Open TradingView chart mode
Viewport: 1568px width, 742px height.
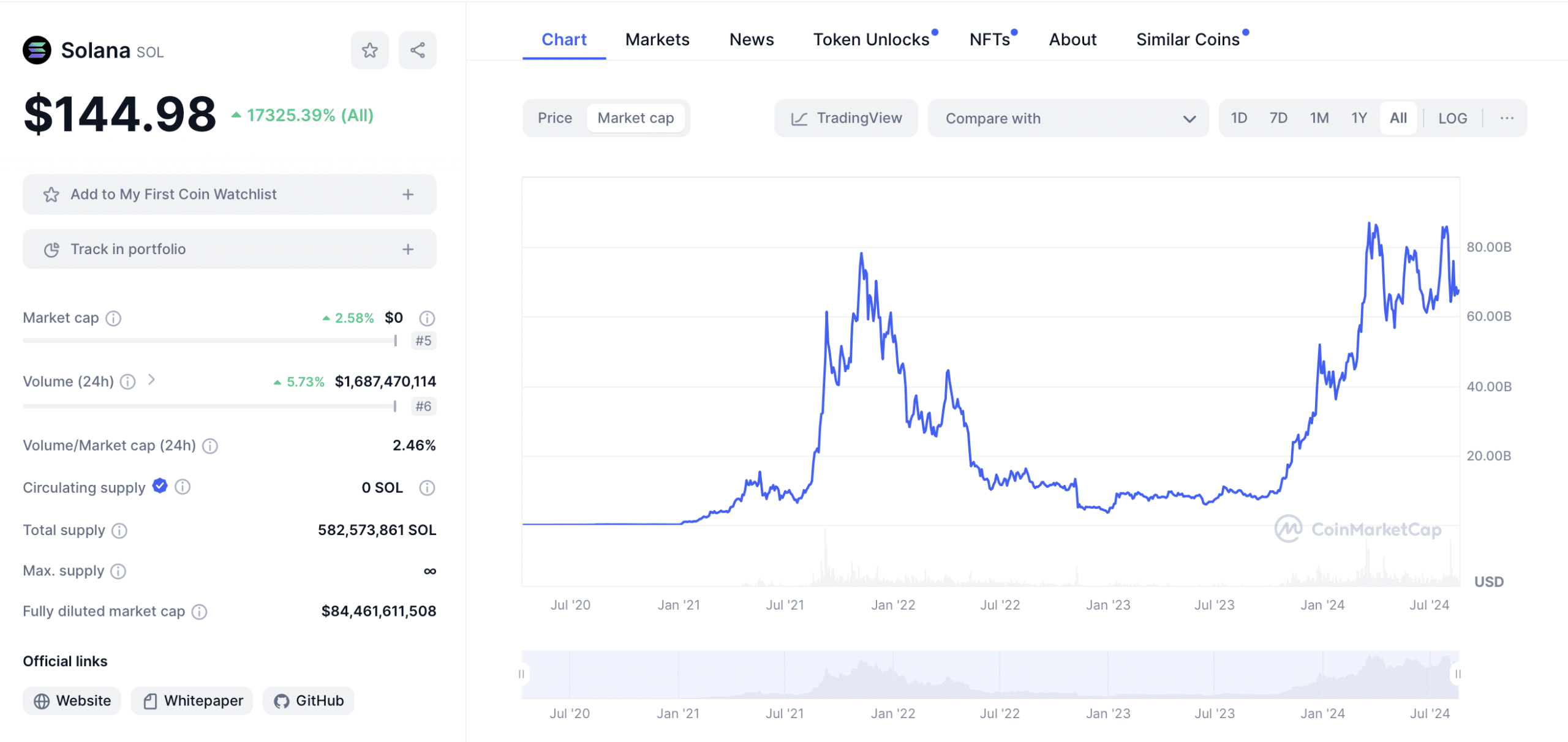tap(846, 118)
